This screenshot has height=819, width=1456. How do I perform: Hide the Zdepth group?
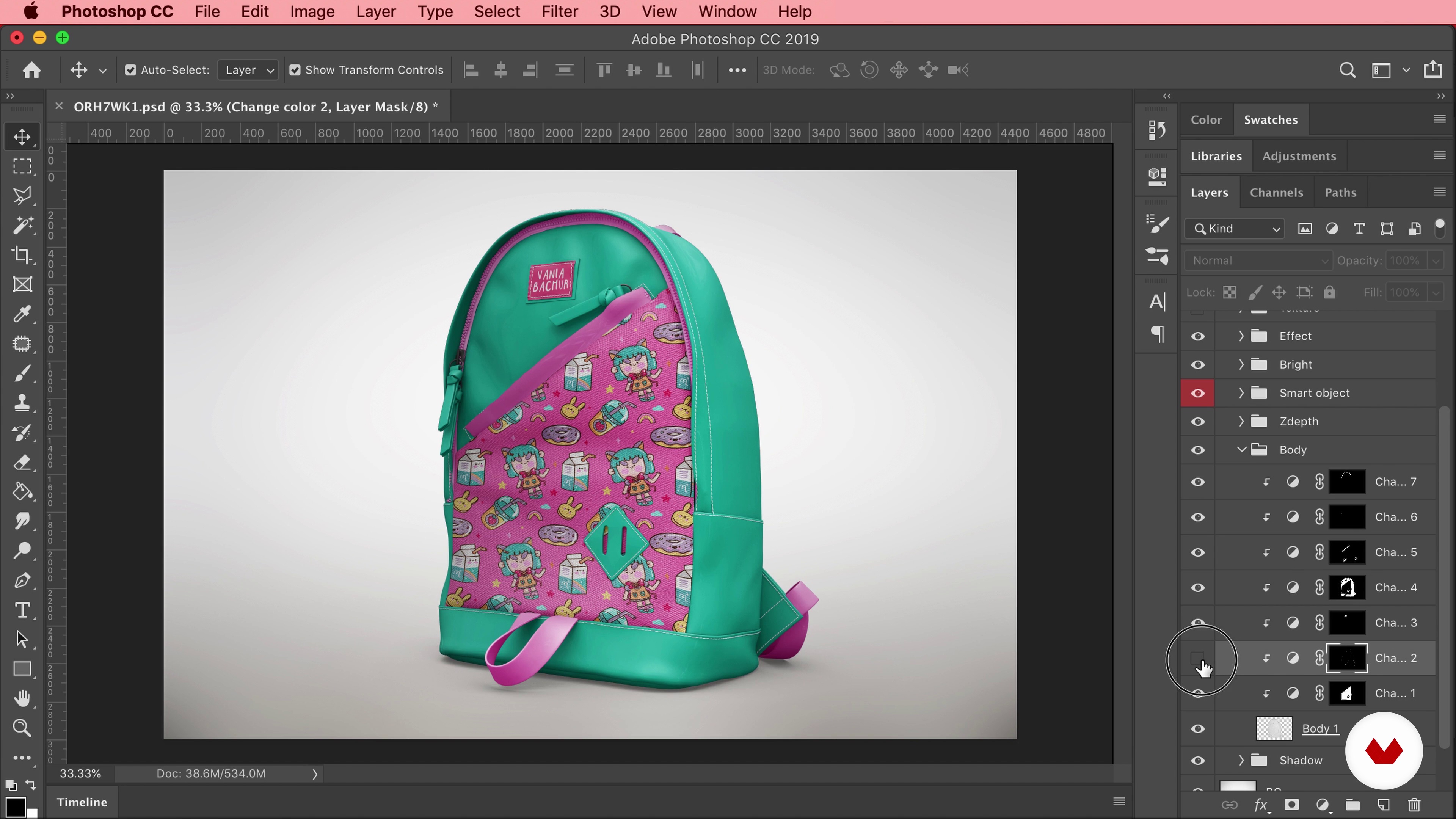[x=1198, y=422]
